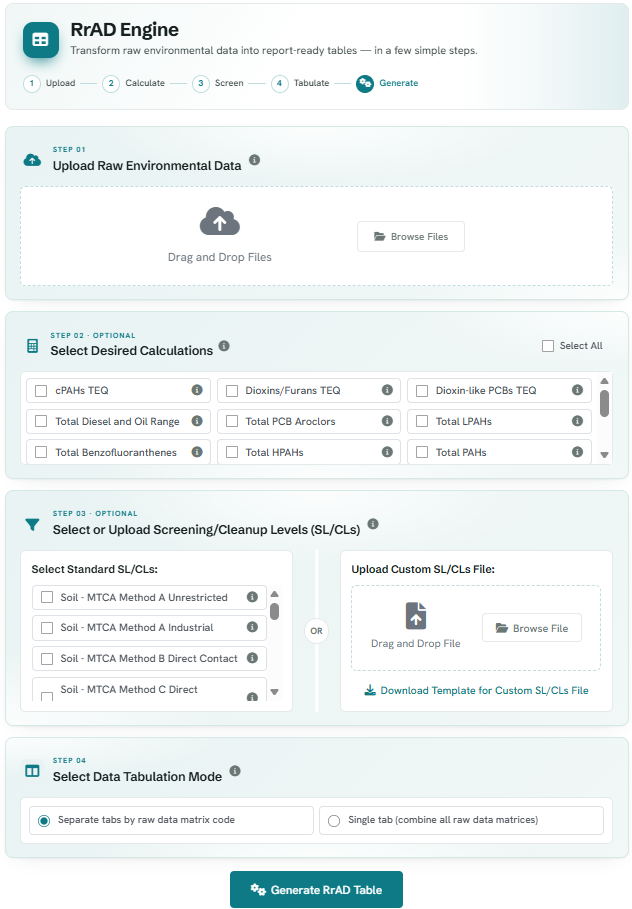
Task: Select Separate tabs by raw data matrix code
Action: pos(43,821)
